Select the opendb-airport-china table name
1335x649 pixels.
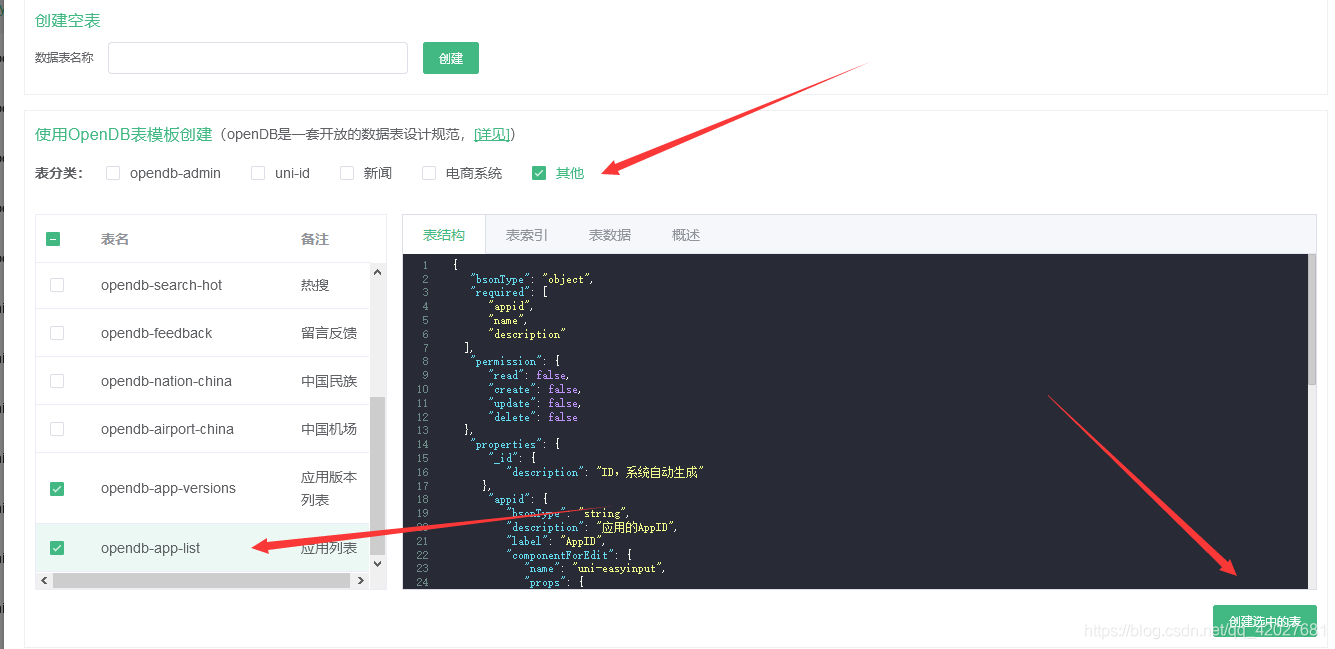point(168,429)
